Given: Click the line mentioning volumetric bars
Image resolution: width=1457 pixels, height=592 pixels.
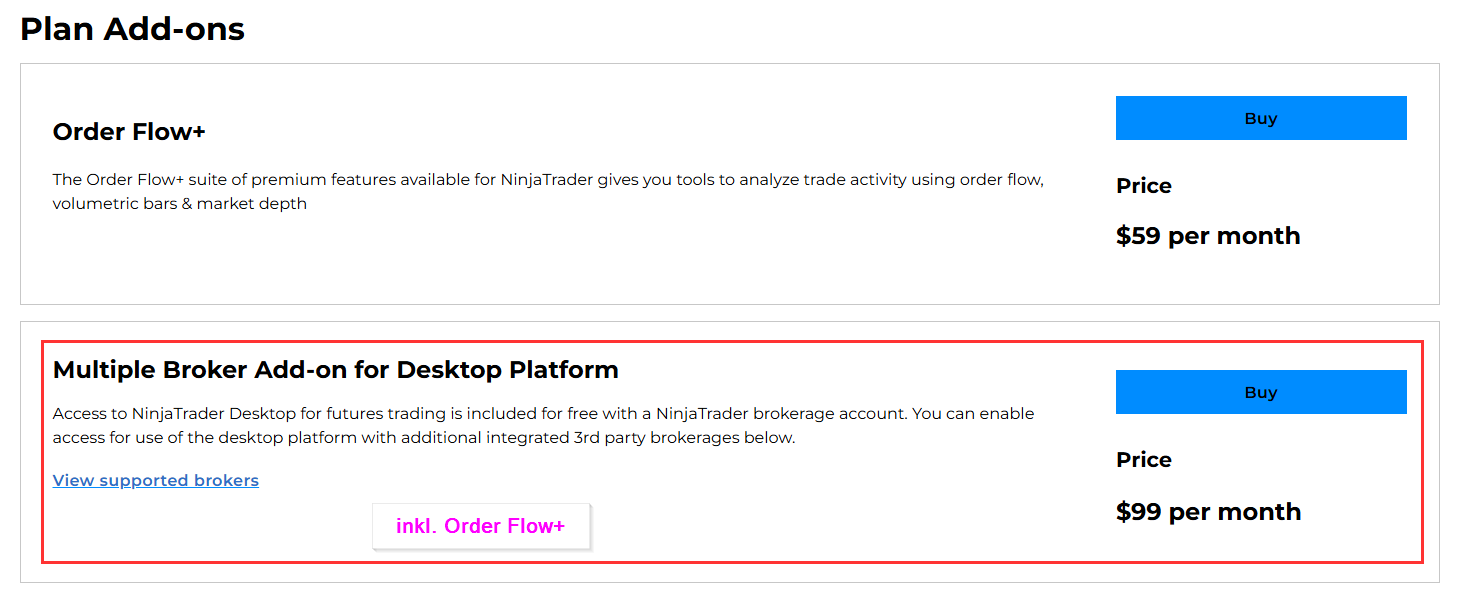Looking at the screenshot, I should (x=180, y=204).
